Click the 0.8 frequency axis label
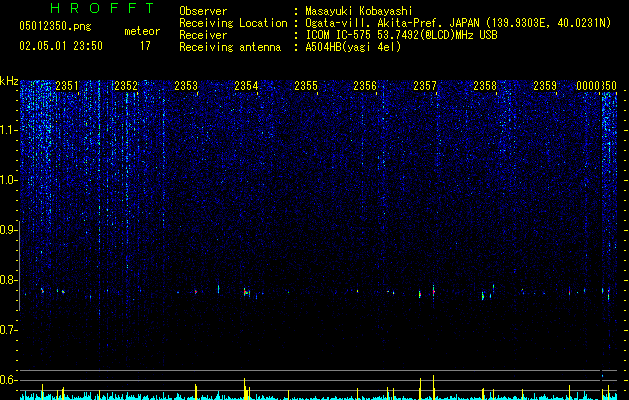The height and width of the screenshot is (400, 629). pyautogui.click(x=8, y=280)
